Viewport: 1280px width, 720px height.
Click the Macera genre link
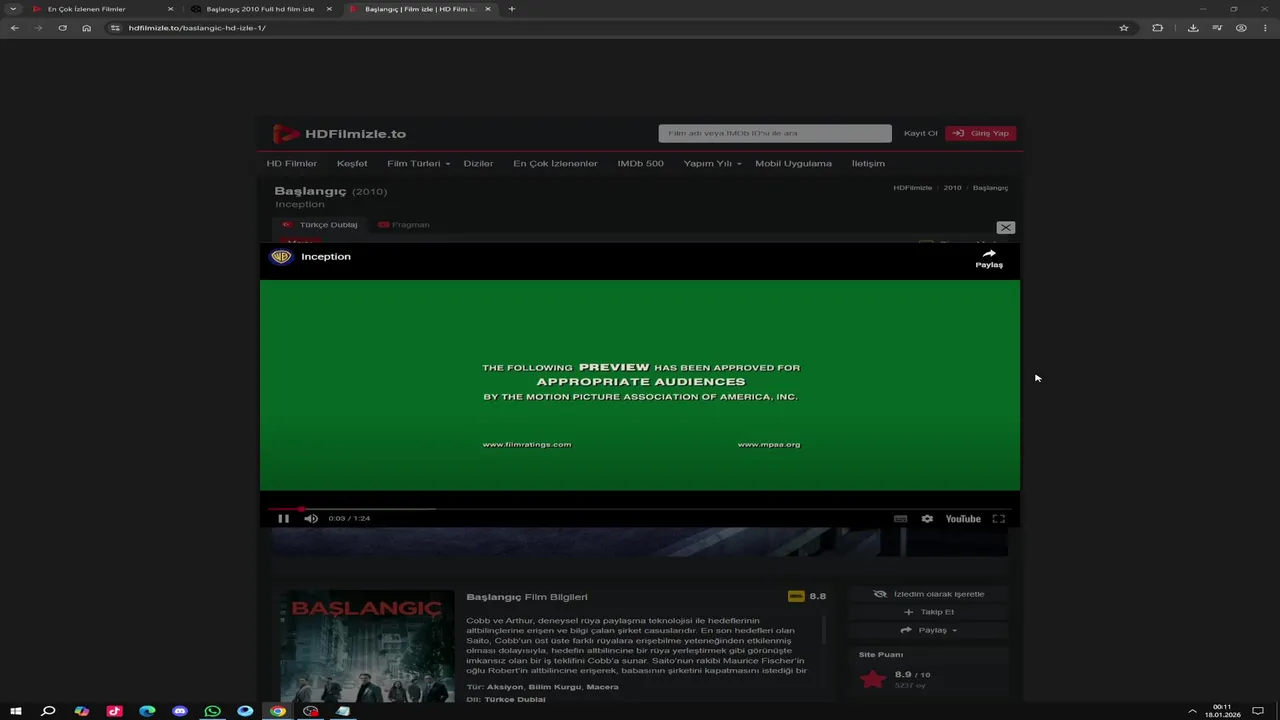click(602, 687)
